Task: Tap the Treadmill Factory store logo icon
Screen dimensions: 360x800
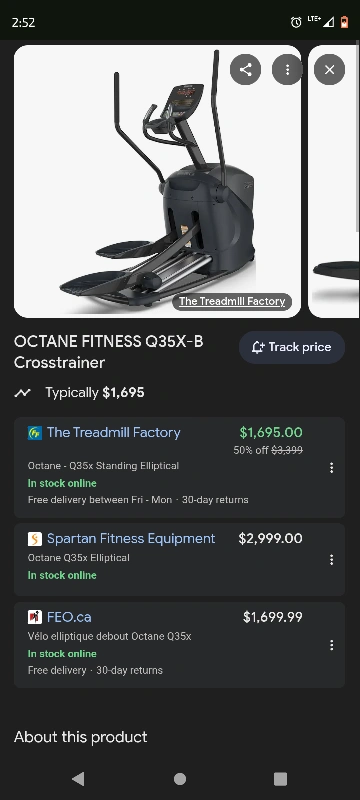Action: 35,433
